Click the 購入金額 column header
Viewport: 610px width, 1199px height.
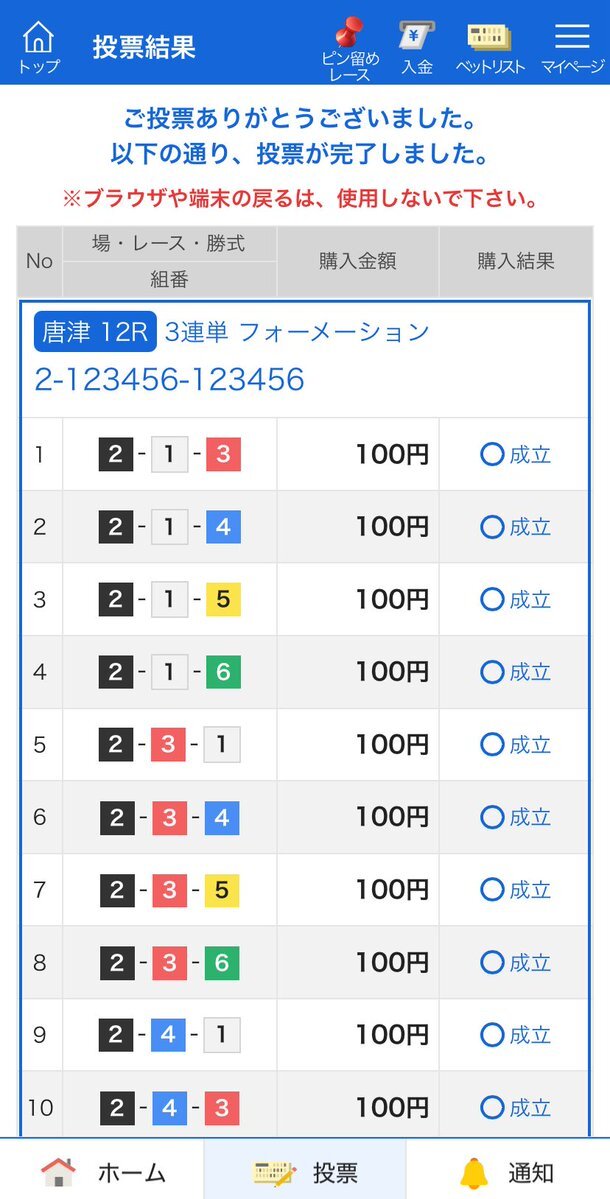click(358, 262)
